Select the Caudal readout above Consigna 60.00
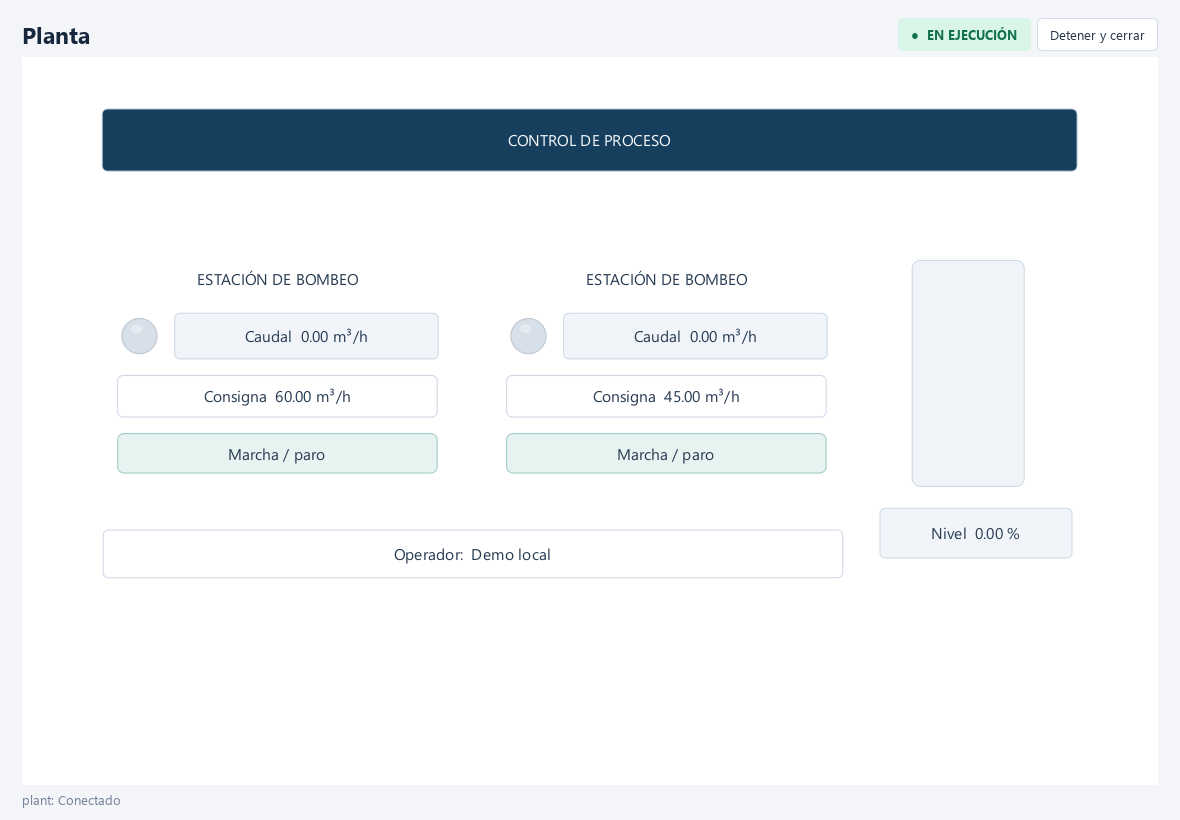This screenshot has height=820, width=1180. point(306,336)
